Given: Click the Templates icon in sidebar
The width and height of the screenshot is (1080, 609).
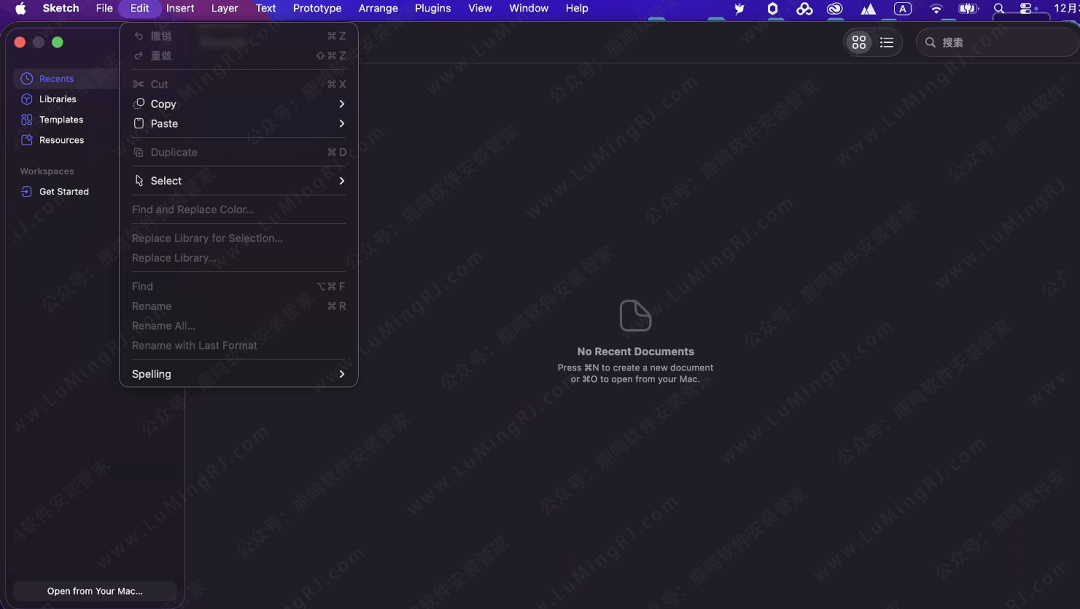Looking at the screenshot, I should point(27,120).
